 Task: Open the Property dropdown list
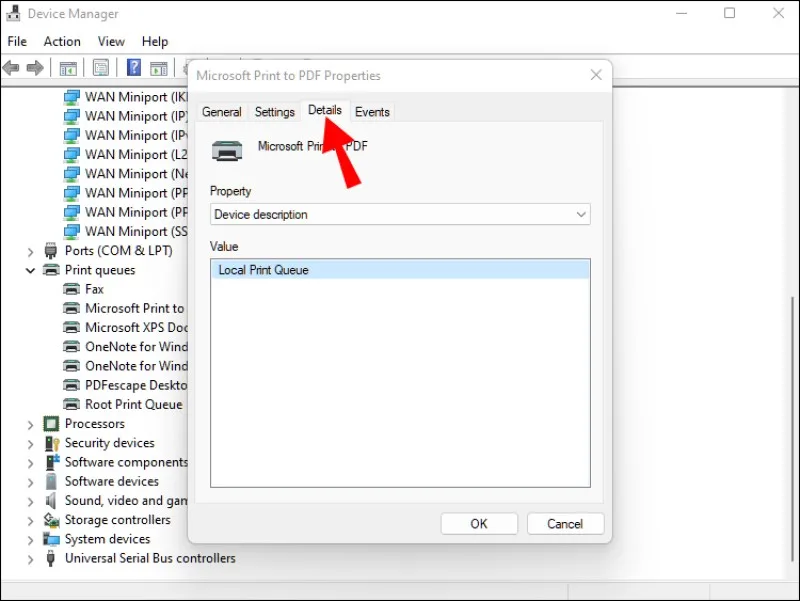coord(400,214)
